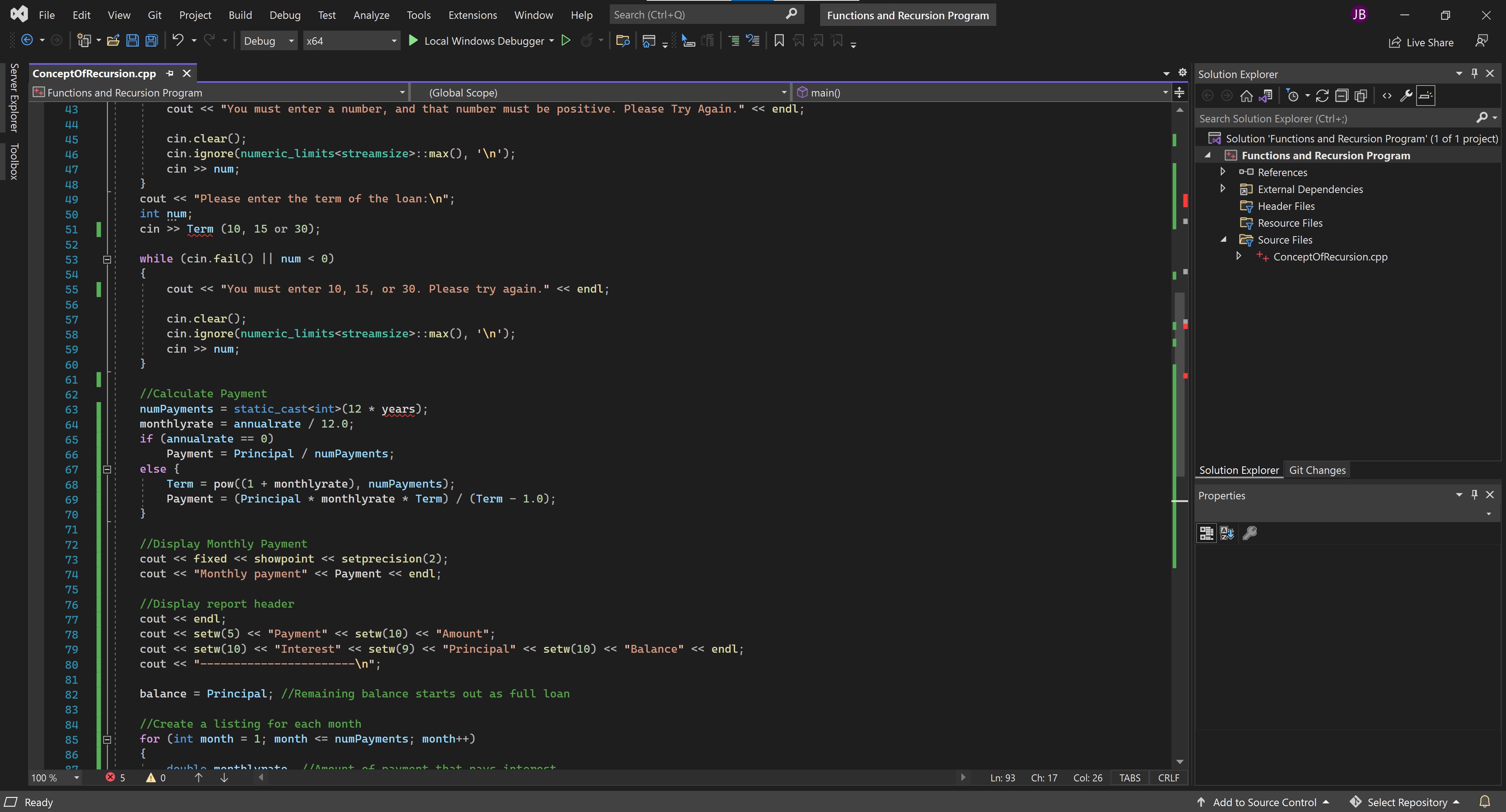Viewport: 1506px width, 812px height.
Task: Collapse the else block at line 67
Action: pos(107,469)
